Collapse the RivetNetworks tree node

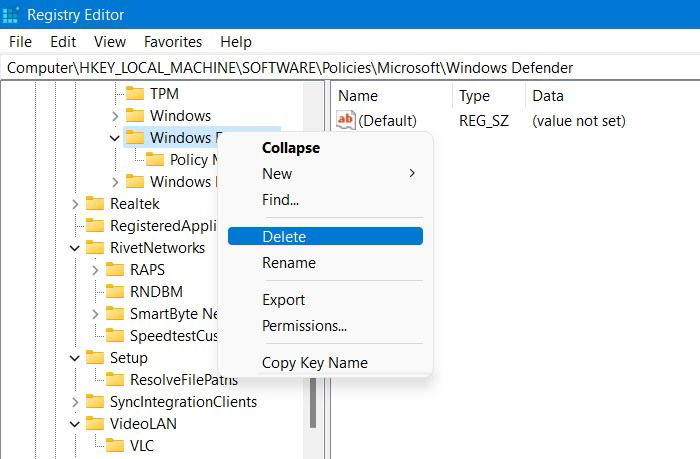75,248
